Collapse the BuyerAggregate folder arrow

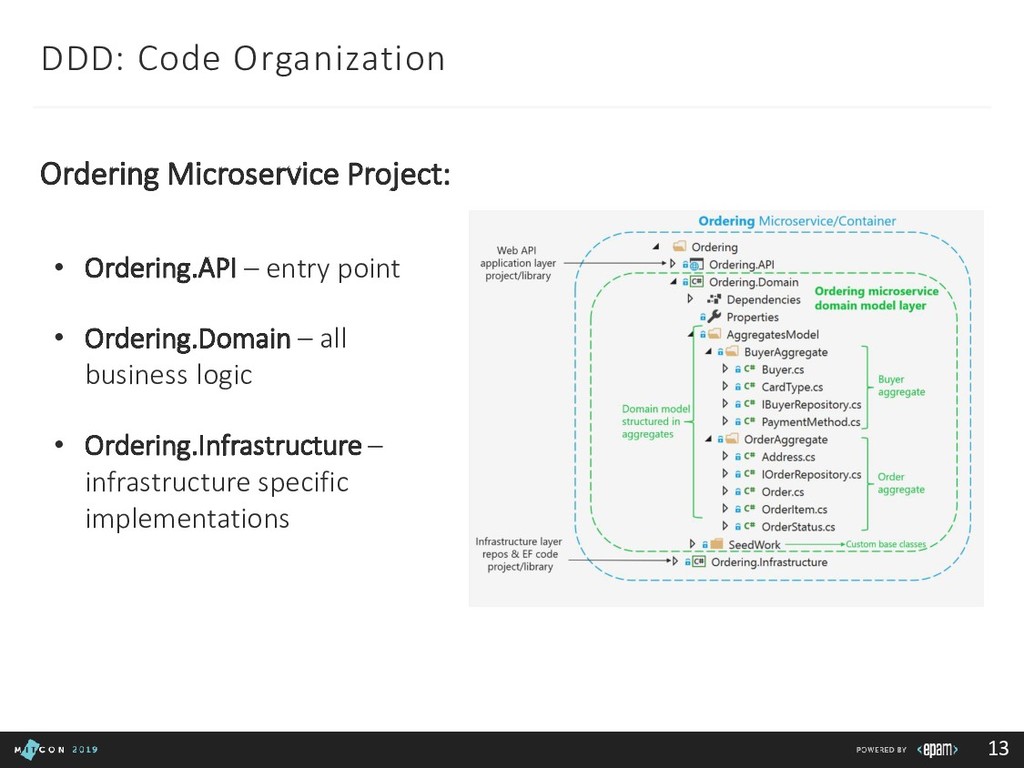pyautogui.click(x=709, y=352)
